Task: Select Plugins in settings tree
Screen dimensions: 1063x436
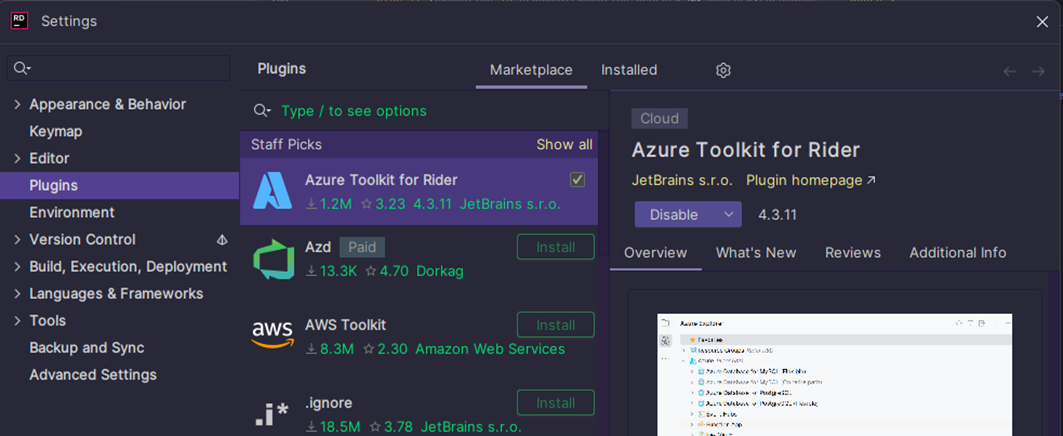Action: click(54, 185)
